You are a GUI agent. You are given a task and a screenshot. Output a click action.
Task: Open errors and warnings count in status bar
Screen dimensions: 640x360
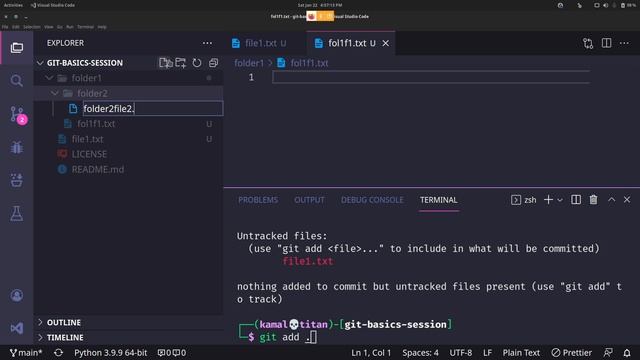[x=172, y=353]
